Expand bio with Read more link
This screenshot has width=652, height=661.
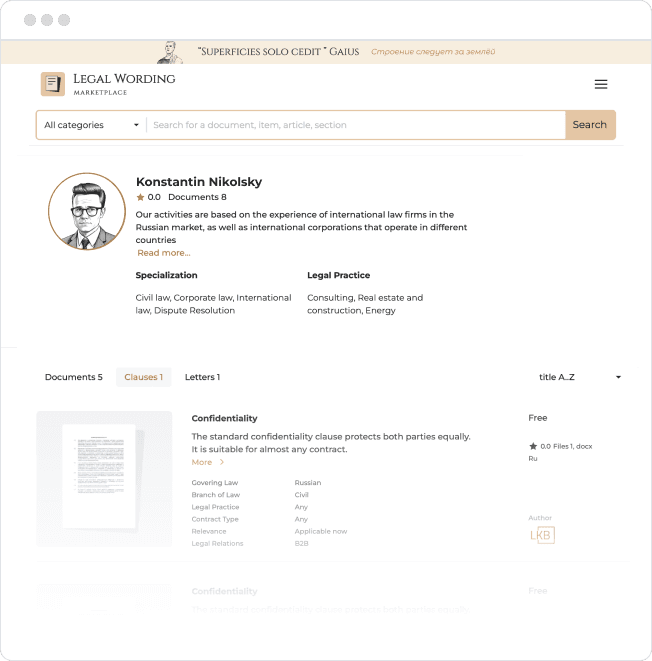(x=163, y=253)
